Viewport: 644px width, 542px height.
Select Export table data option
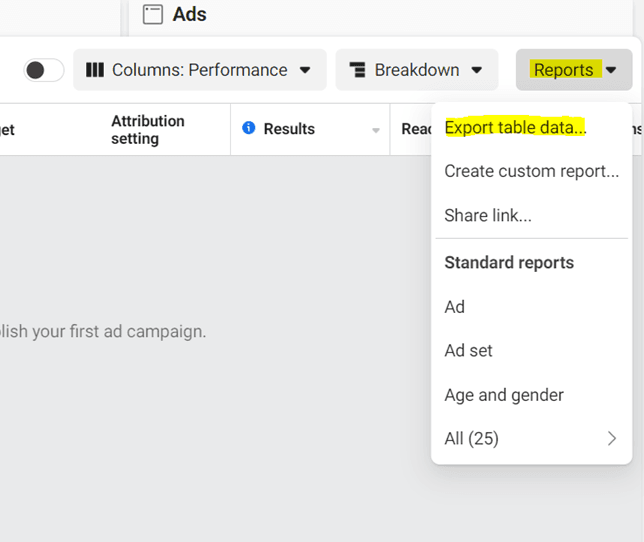(515, 127)
